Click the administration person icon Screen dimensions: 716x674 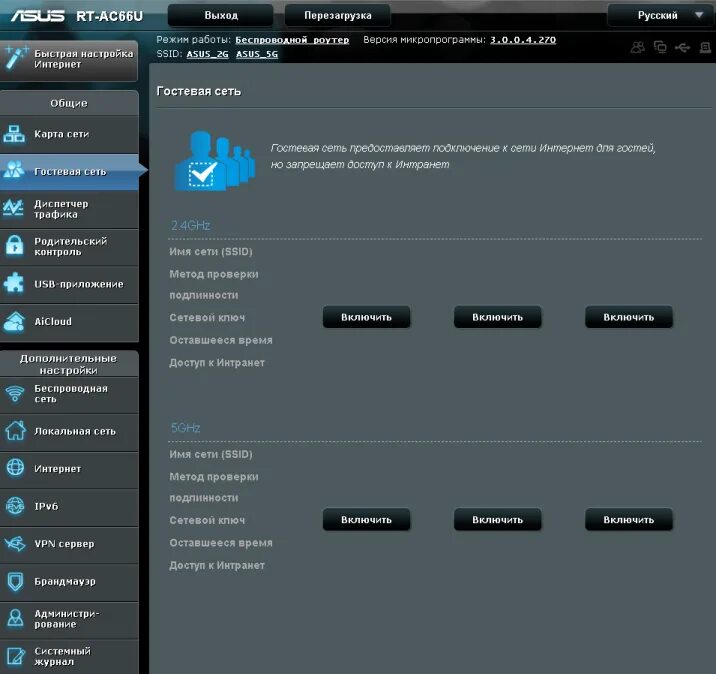(x=15, y=618)
